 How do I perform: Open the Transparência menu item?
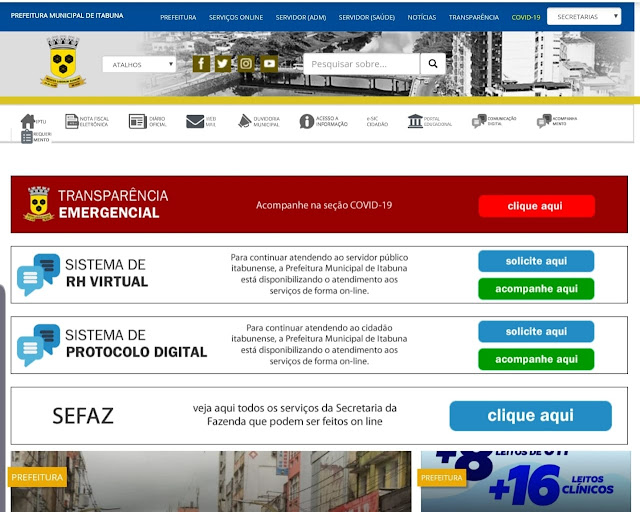coord(473,18)
